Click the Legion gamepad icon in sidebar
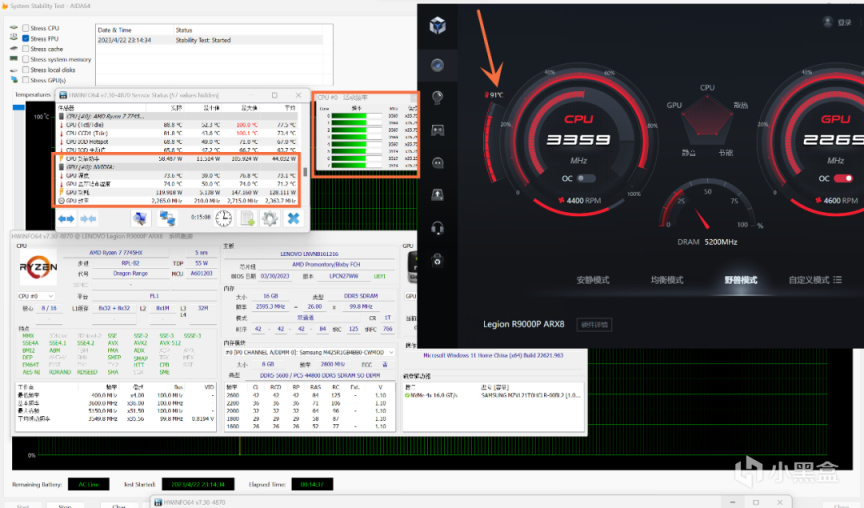 tap(437, 130)
